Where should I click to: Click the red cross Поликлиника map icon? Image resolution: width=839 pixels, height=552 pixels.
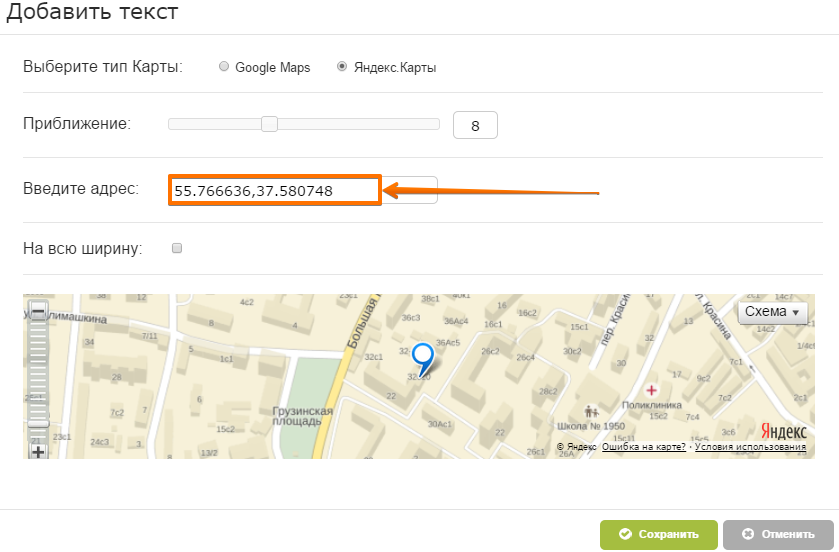(x=652, y=388)
